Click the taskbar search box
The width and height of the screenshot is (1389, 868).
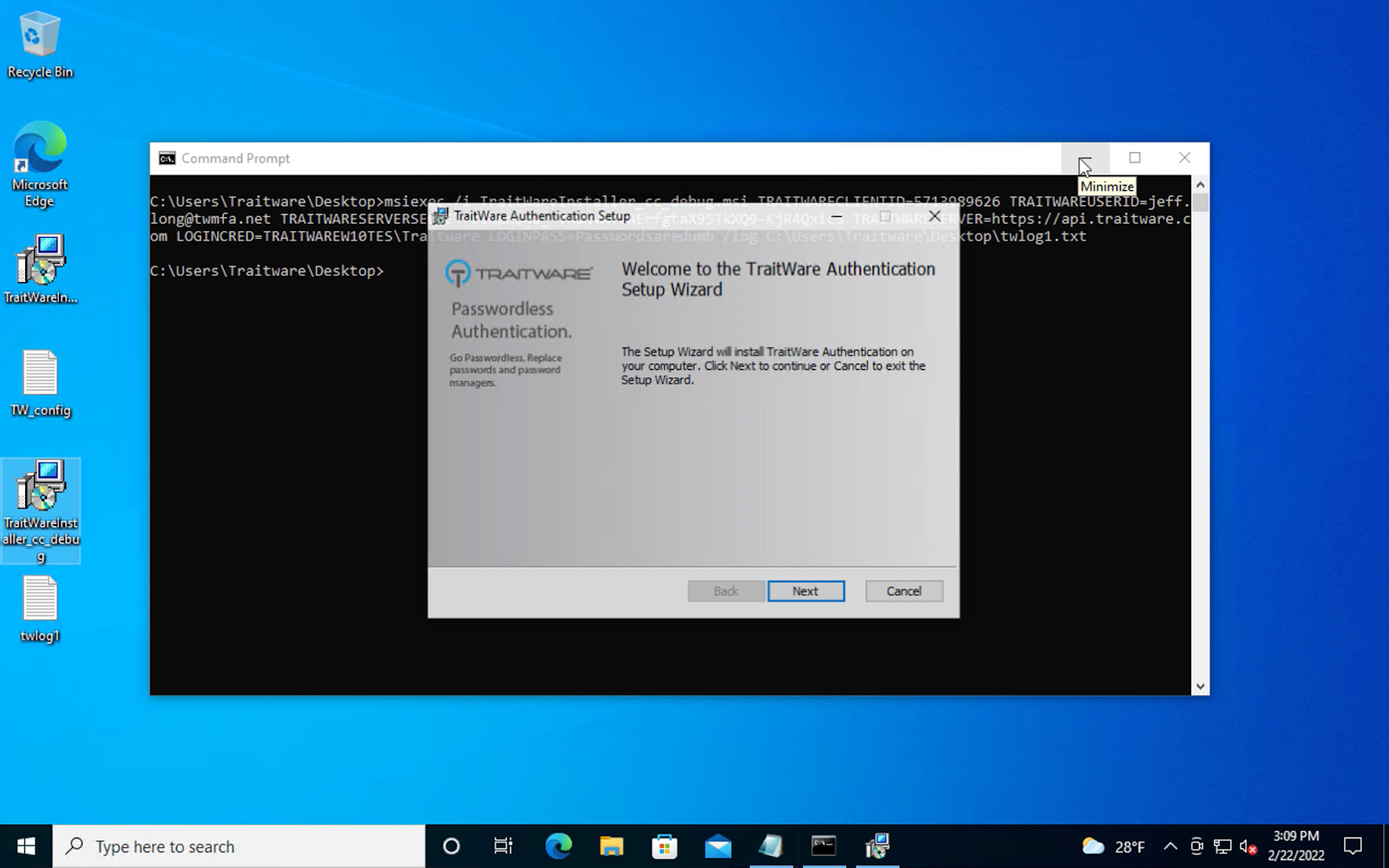(x=240, y=846)
